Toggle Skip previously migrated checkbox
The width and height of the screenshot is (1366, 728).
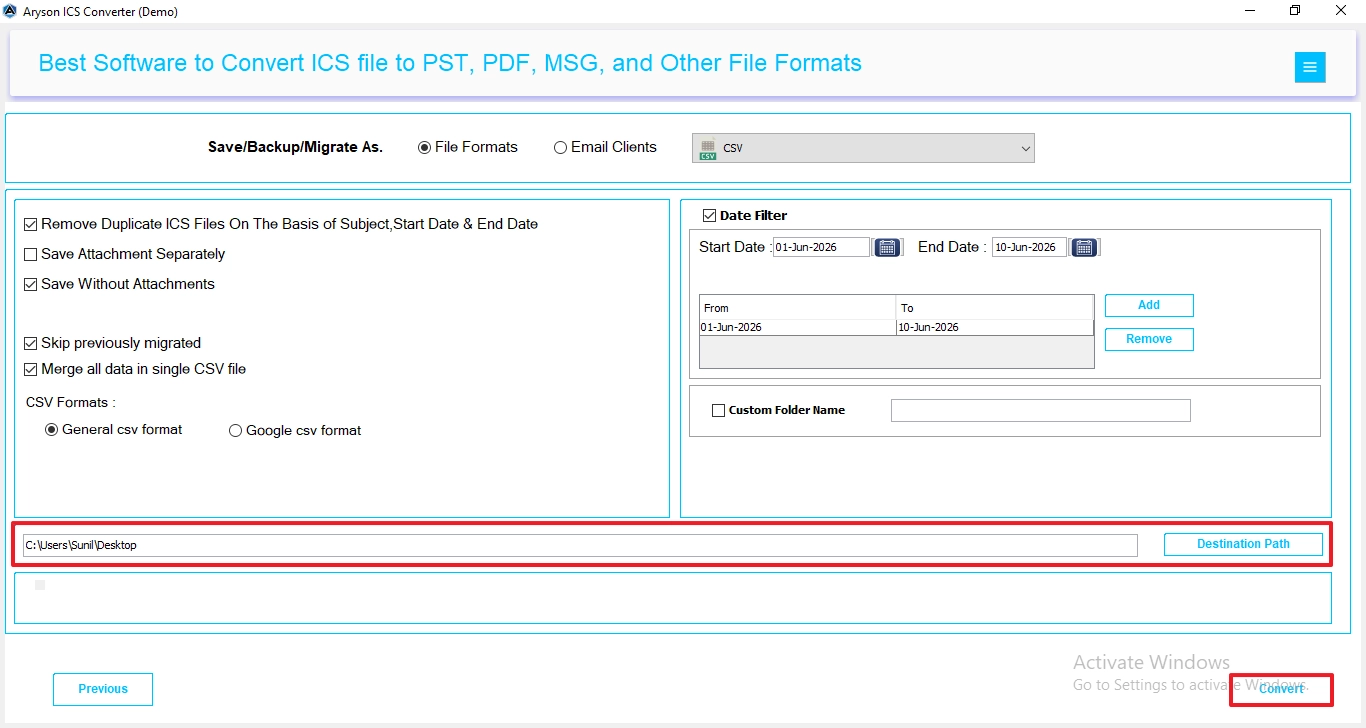pos(31,343)
